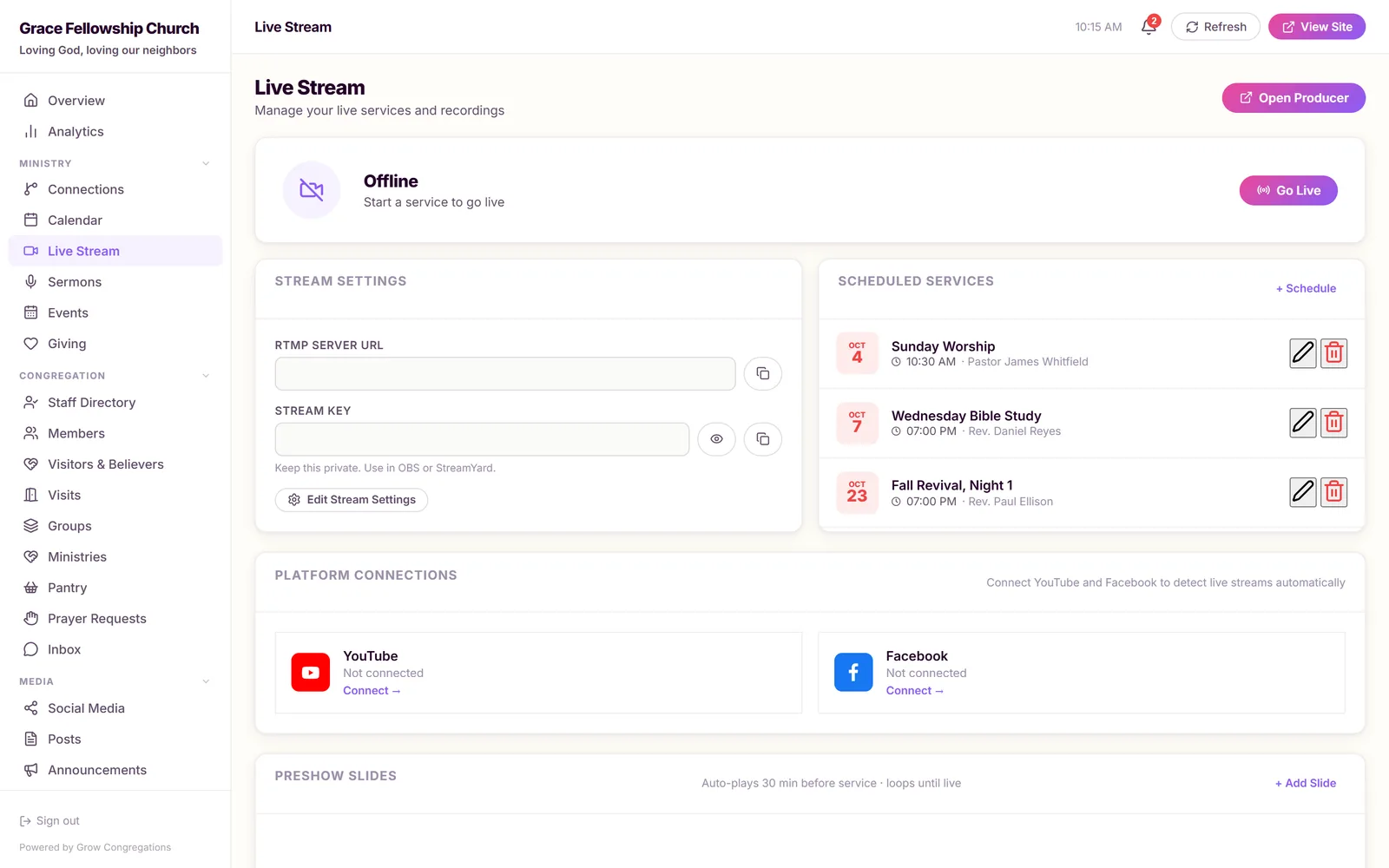Screen dimensions: 1389x868
Task: Click Open Producer button
Action: 1294,98
